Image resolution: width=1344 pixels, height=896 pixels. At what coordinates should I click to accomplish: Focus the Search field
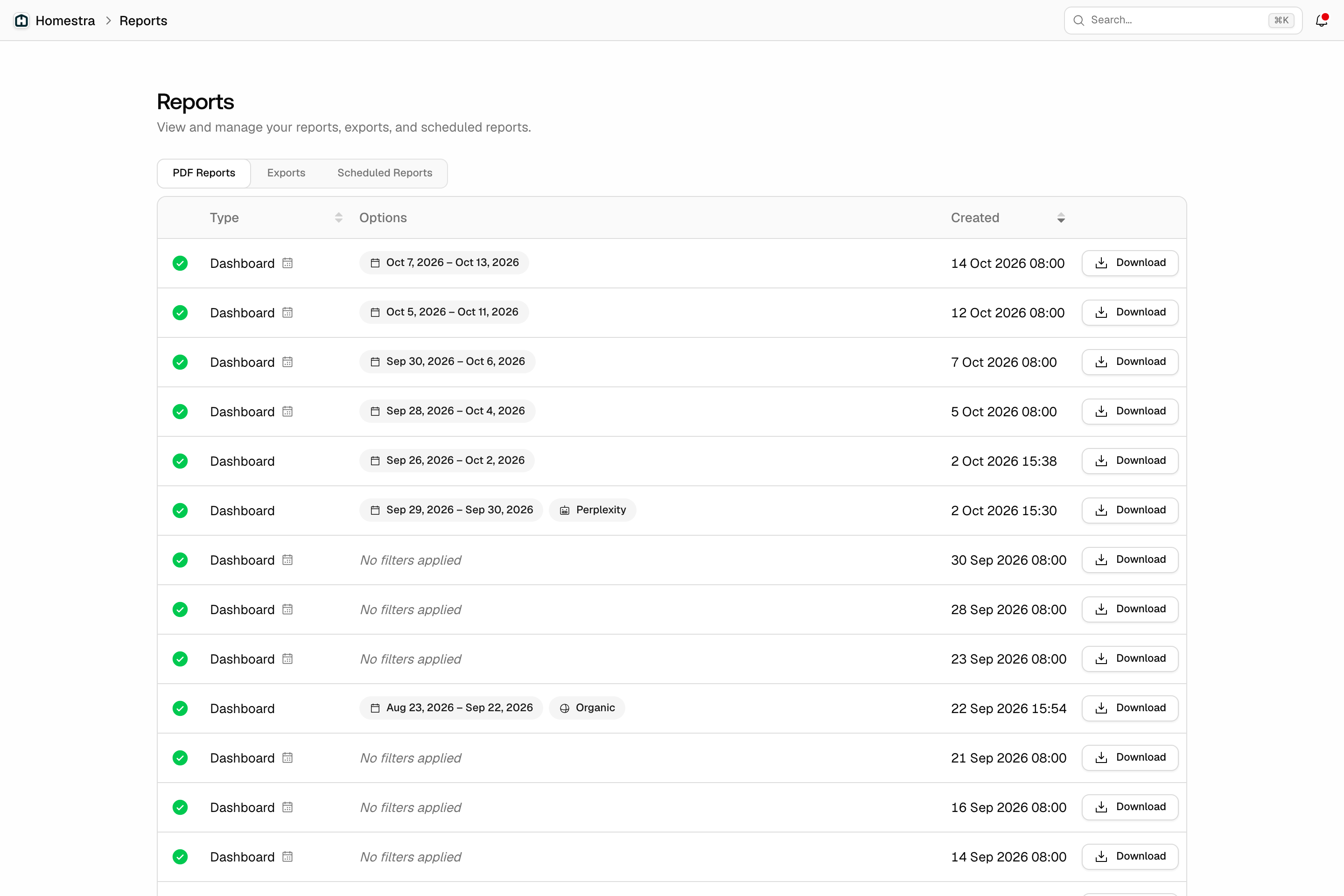click(x=1183, y=21)
